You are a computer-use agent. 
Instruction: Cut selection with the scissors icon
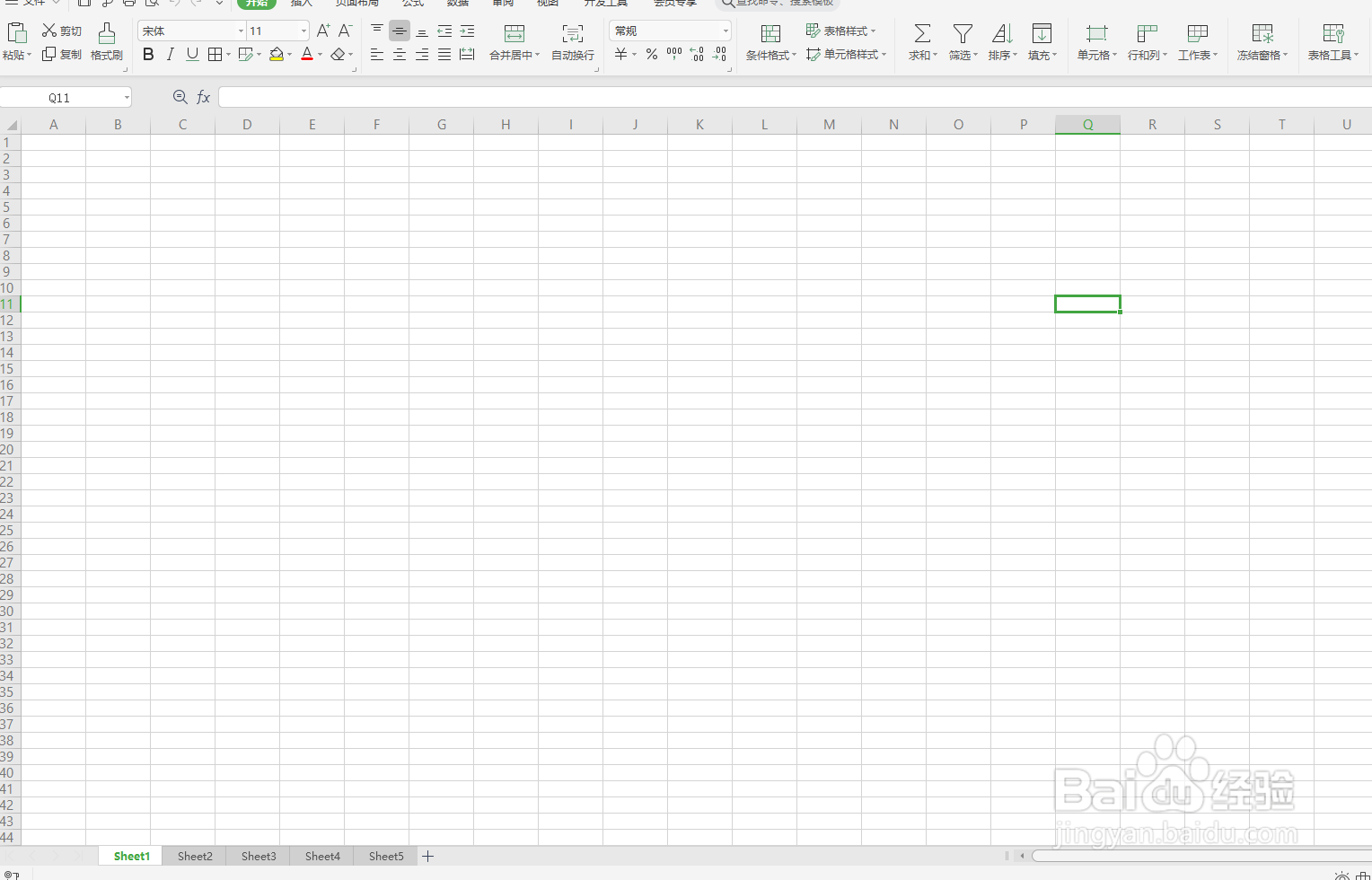point(49,31)
